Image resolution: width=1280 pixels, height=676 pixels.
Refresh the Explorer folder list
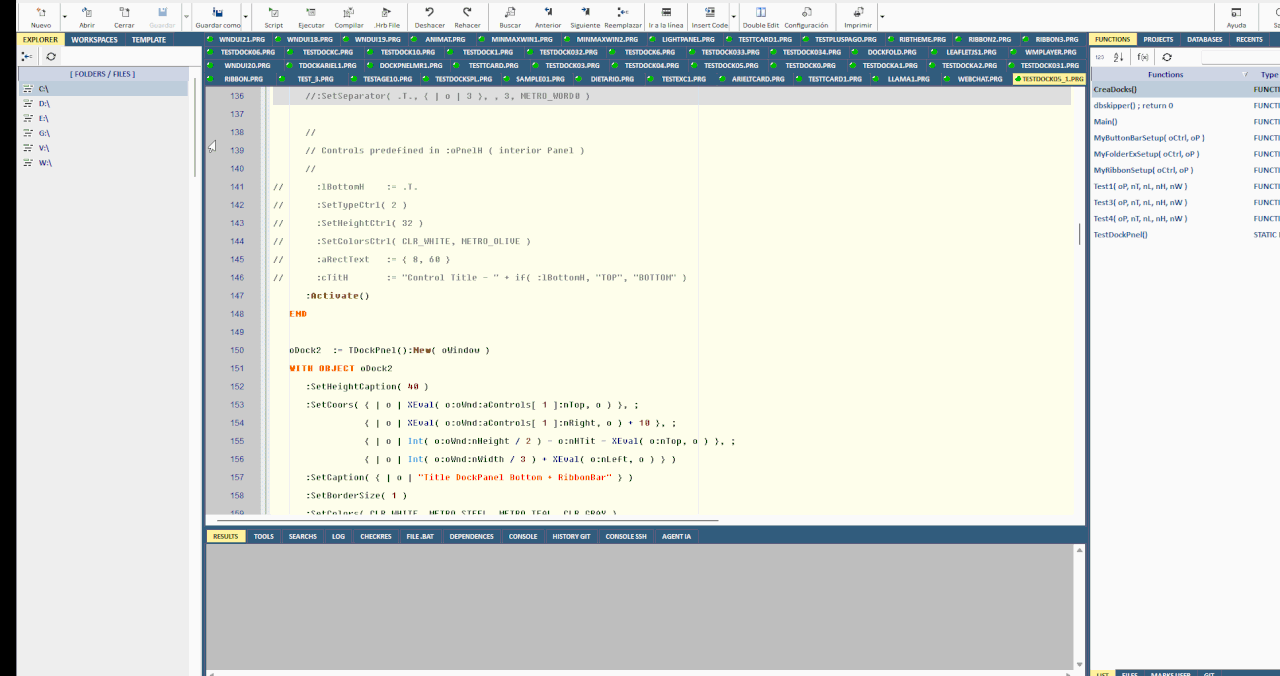(51, 57)
